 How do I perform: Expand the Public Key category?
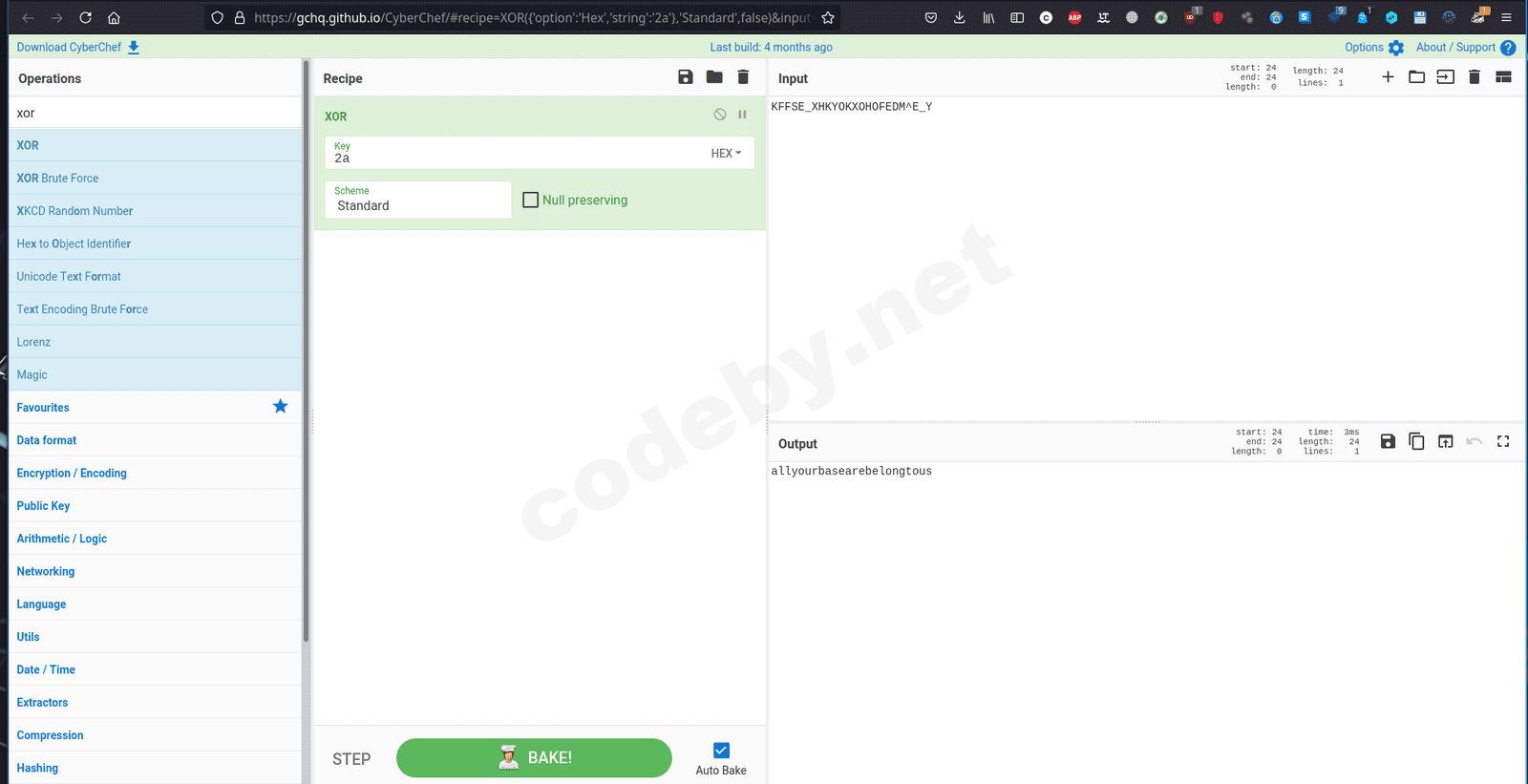(155, 506)
